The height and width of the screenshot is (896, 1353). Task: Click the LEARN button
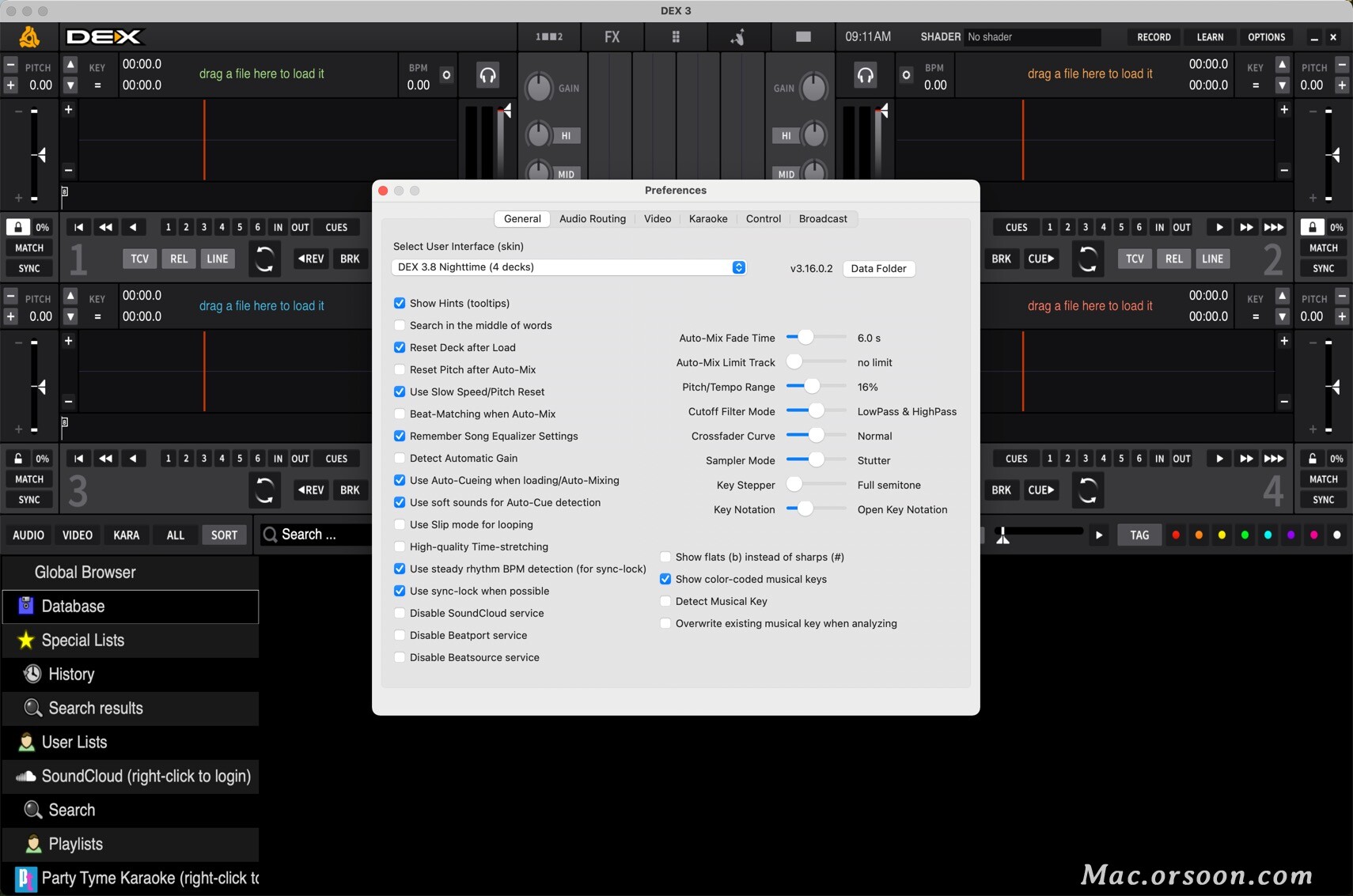click(x=1210, y=37)
